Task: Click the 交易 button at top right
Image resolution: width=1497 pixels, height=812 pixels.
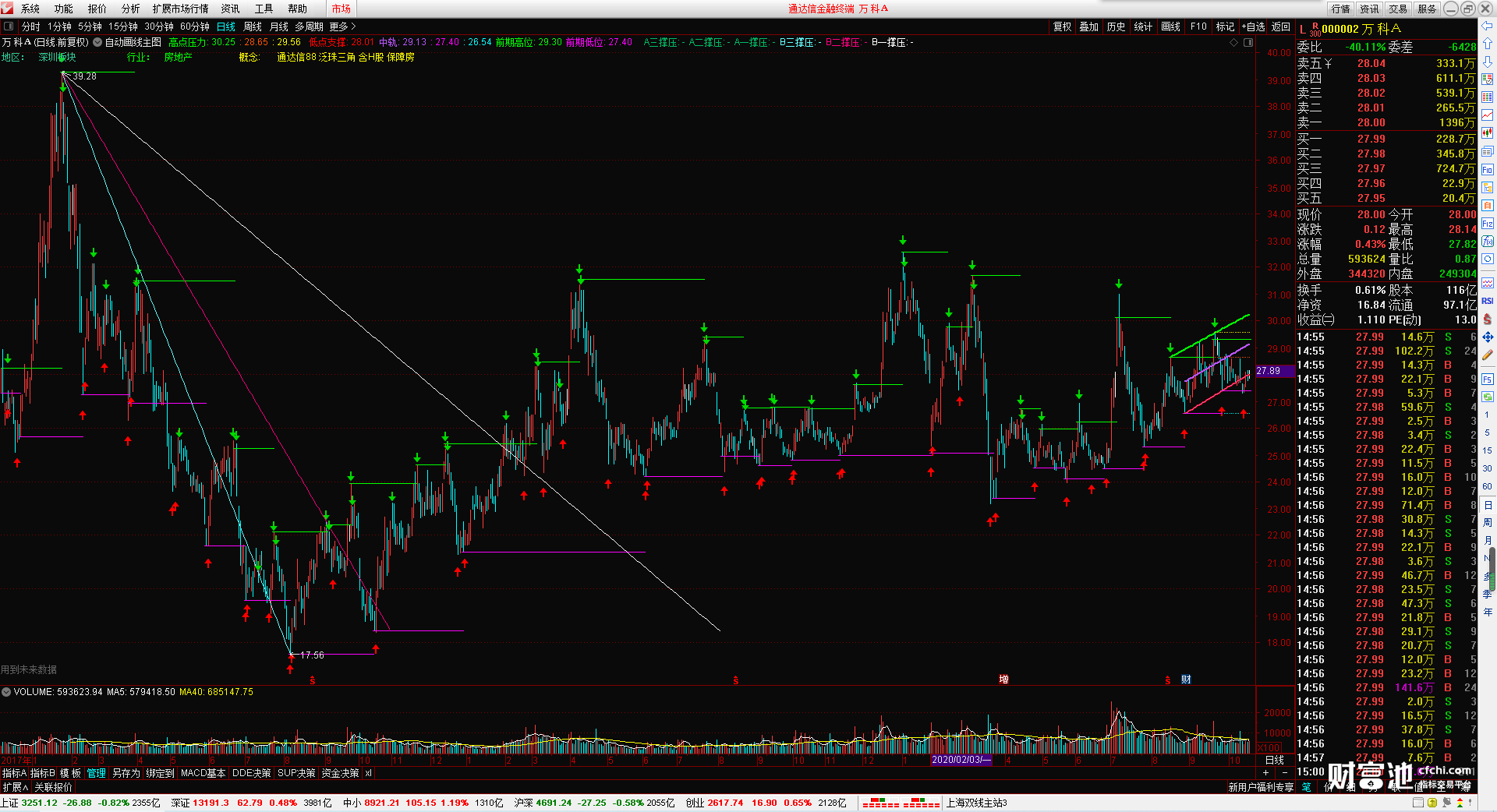Action: tap(1398, 9)
